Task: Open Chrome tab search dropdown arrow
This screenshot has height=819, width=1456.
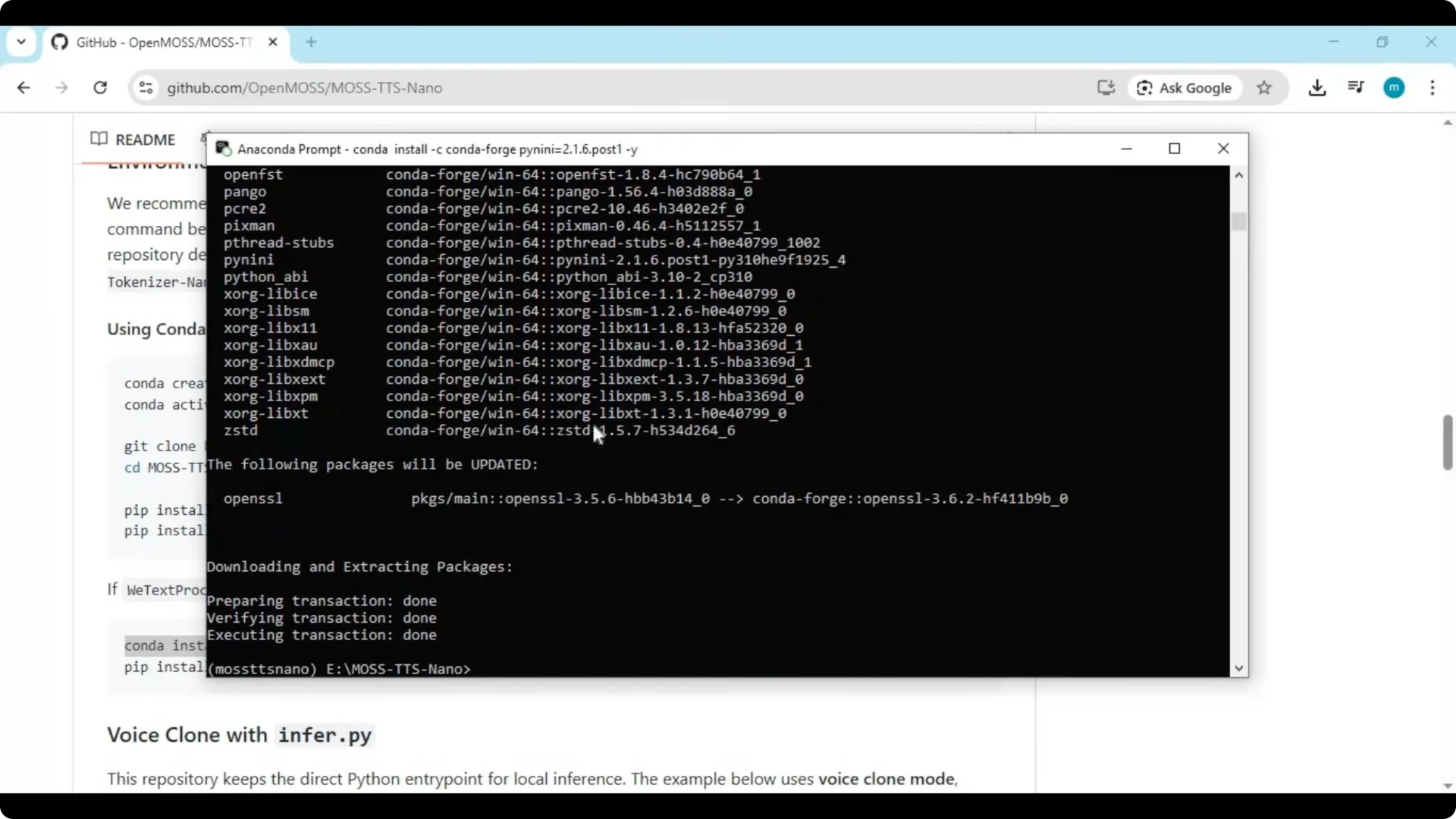Action: (21, 42)
